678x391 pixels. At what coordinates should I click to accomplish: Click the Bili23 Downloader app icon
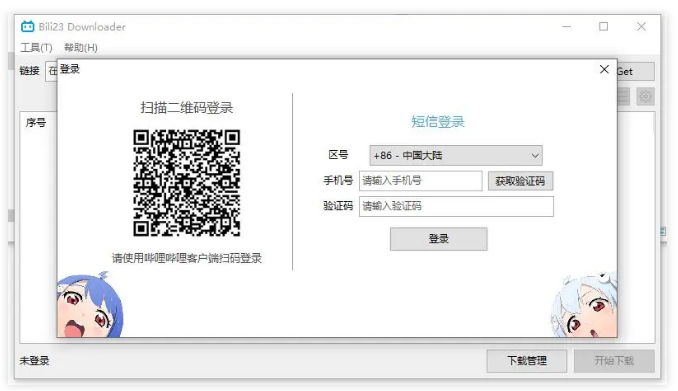(28, 26)
